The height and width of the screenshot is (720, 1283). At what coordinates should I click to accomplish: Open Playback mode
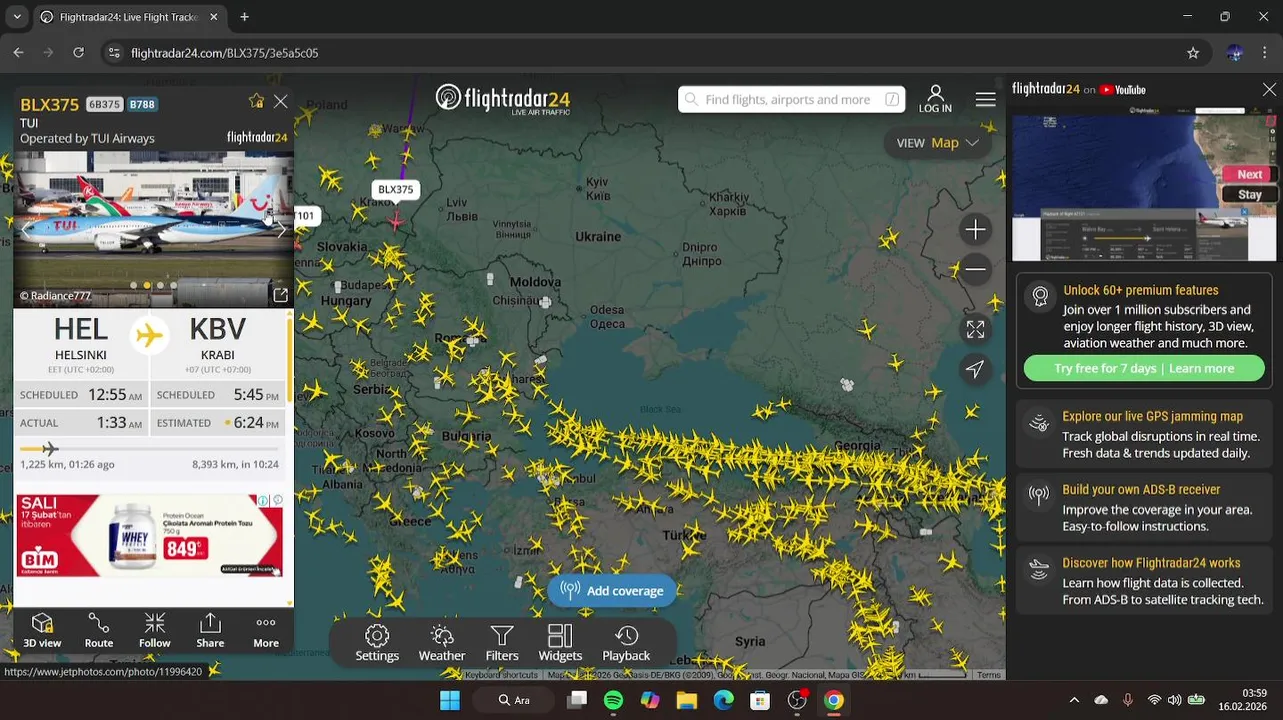(x=626, y=644)
